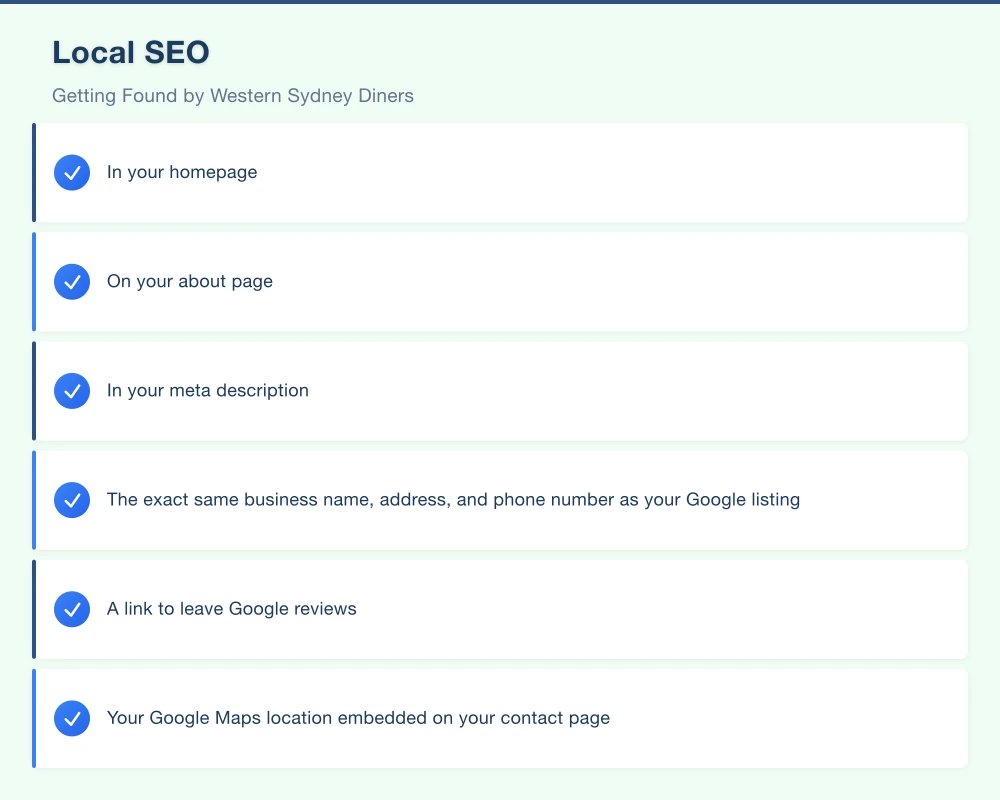This screenshot has width=1000, height=800.
Task: Click the 'In your meta description' label
Action: (208, 390)
